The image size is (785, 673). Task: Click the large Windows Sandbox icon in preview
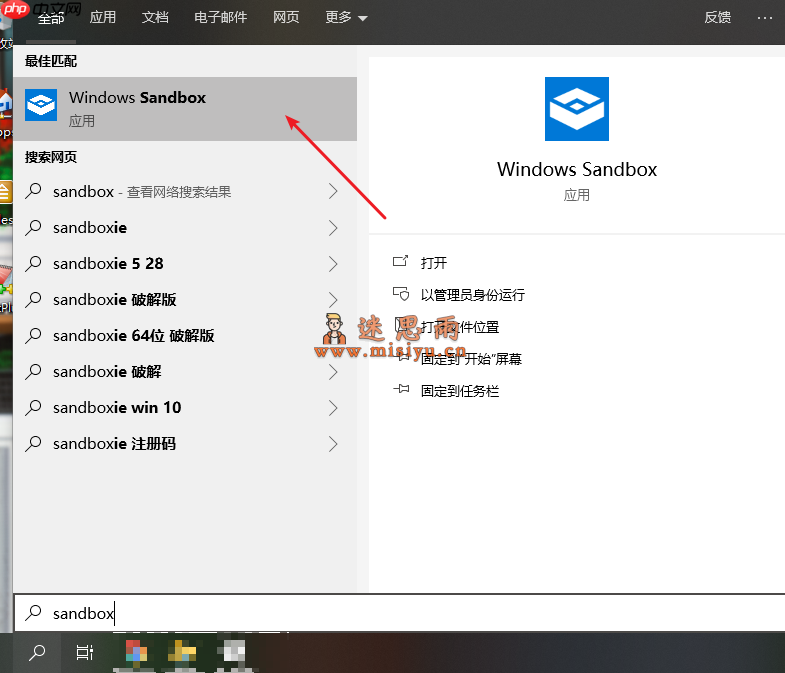pos(577,109)
